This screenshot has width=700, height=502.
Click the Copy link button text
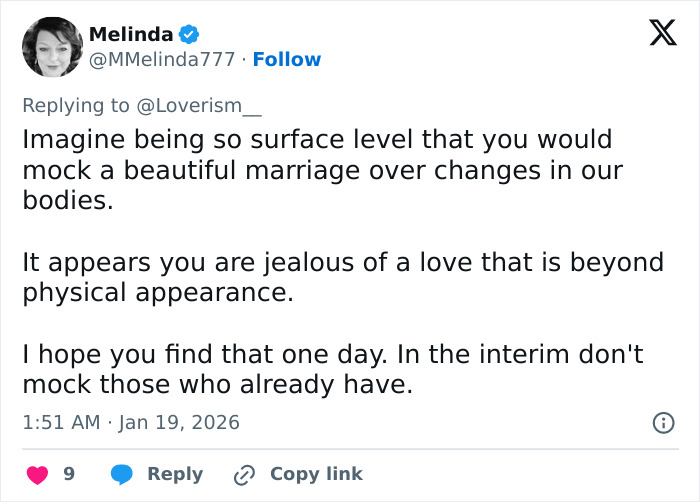point(316,474)
